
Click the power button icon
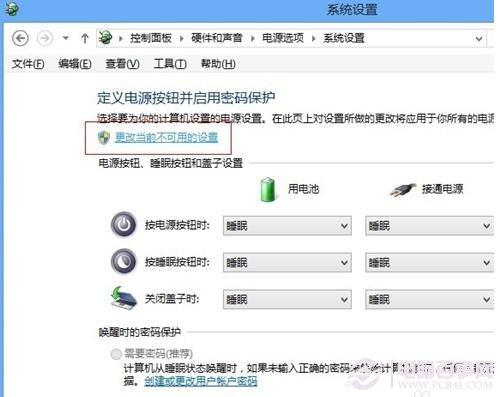123,225
